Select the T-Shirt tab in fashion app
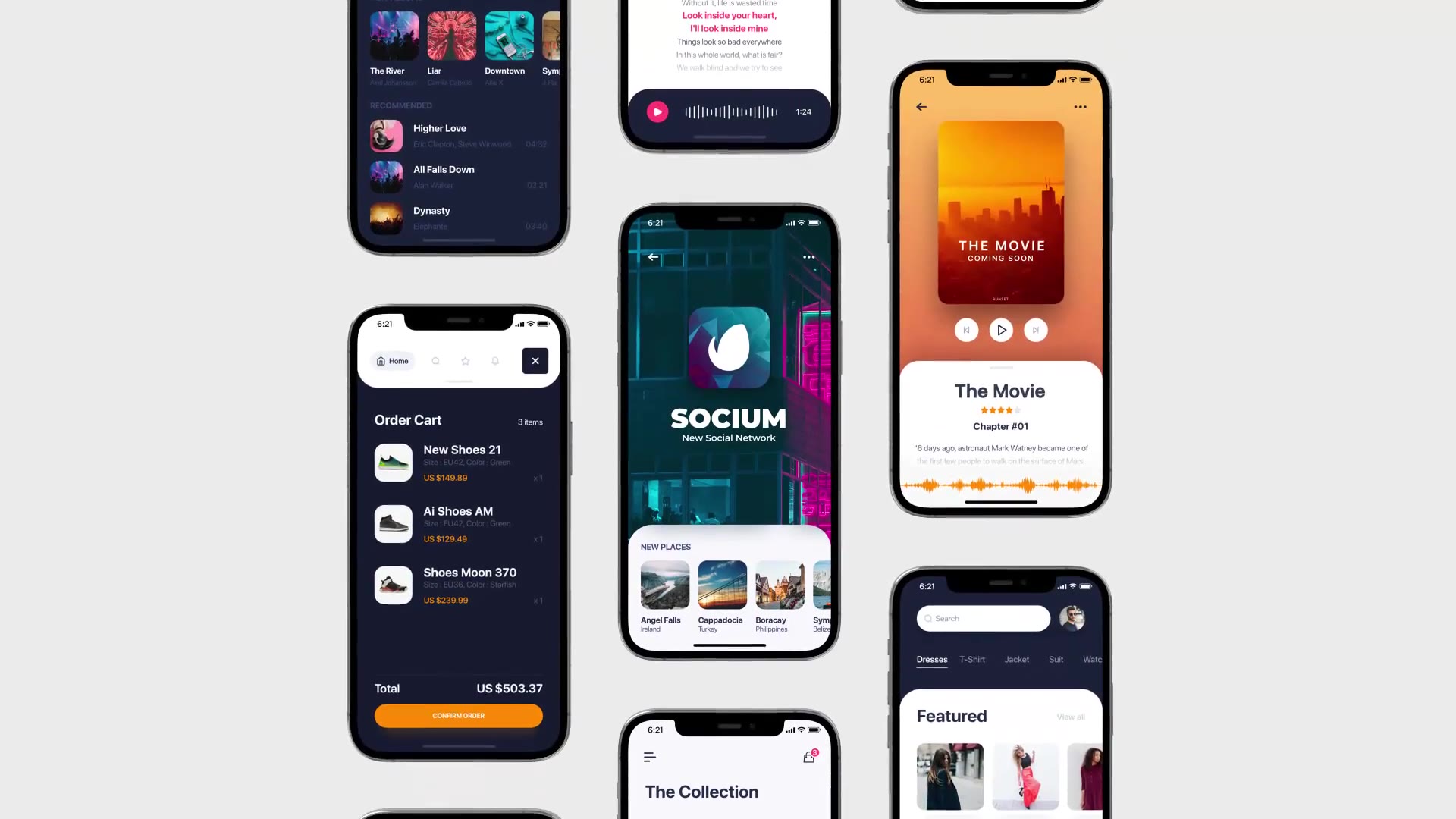The image size is (1456, 819). [x=971, y=659]
